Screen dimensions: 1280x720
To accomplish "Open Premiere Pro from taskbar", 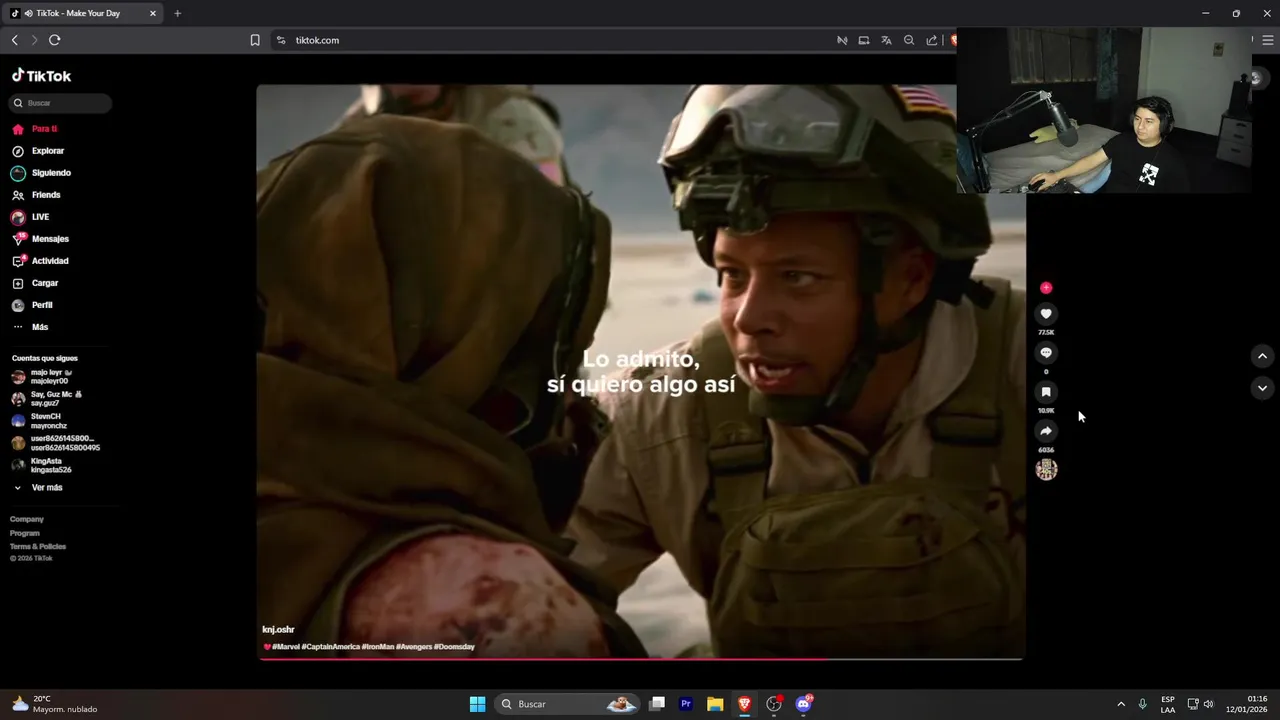I will pos(686,704).
